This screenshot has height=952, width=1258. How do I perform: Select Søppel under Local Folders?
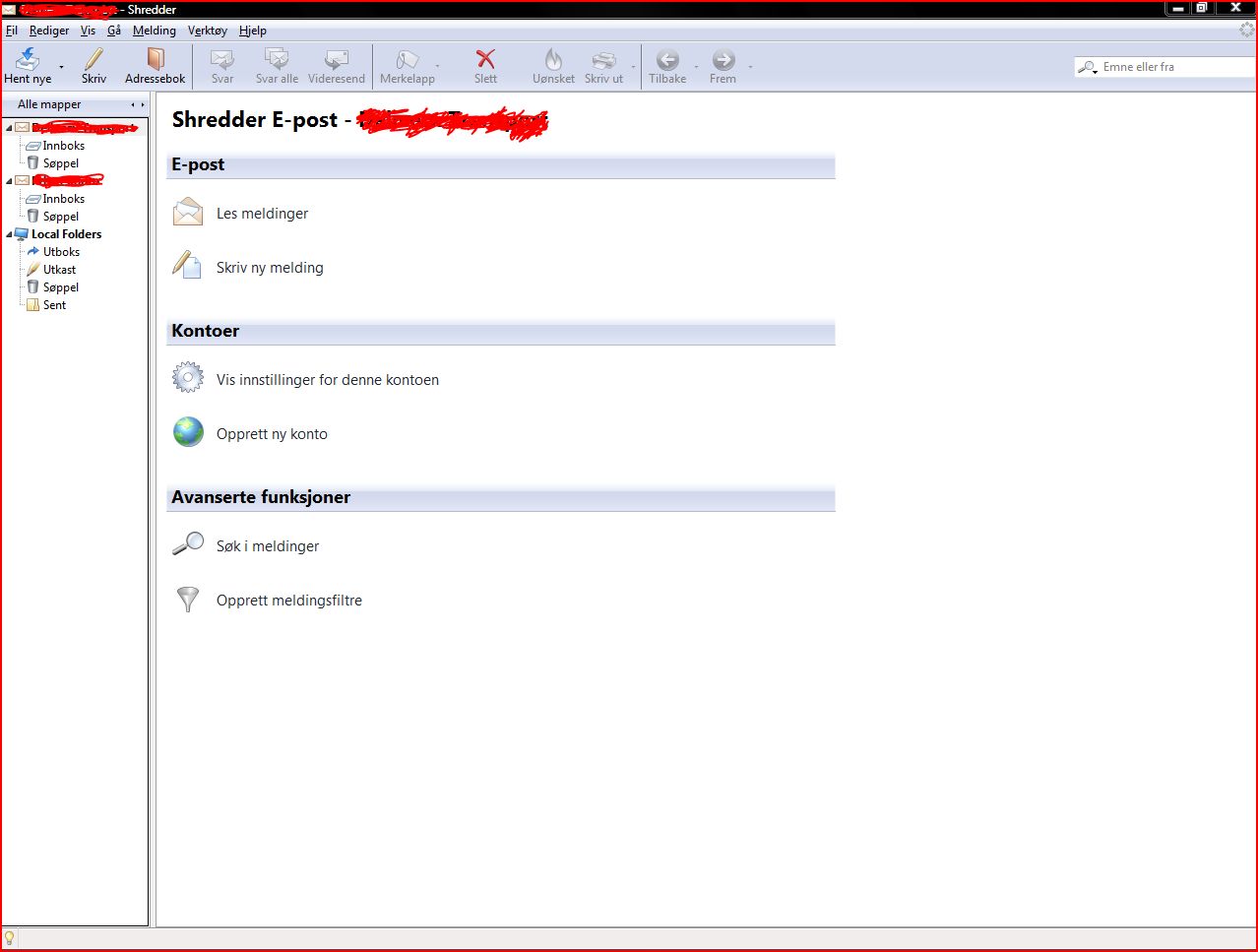60,287
